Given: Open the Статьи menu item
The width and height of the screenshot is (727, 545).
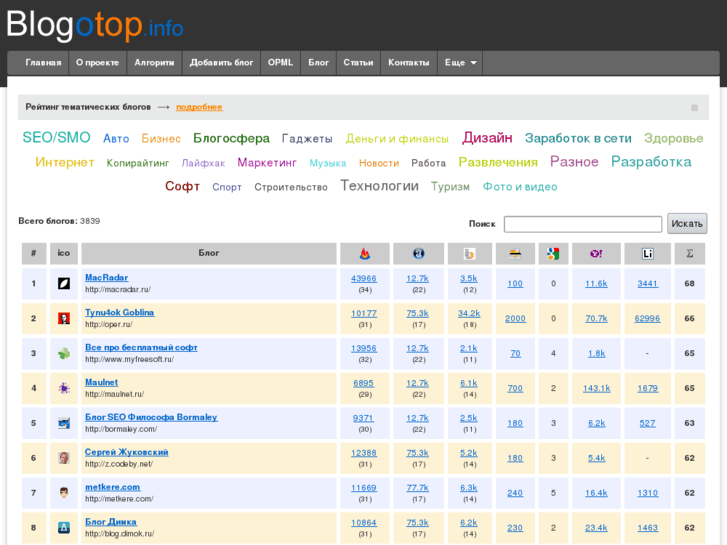Looking at the screenshot, I should (x=358, y=63).
